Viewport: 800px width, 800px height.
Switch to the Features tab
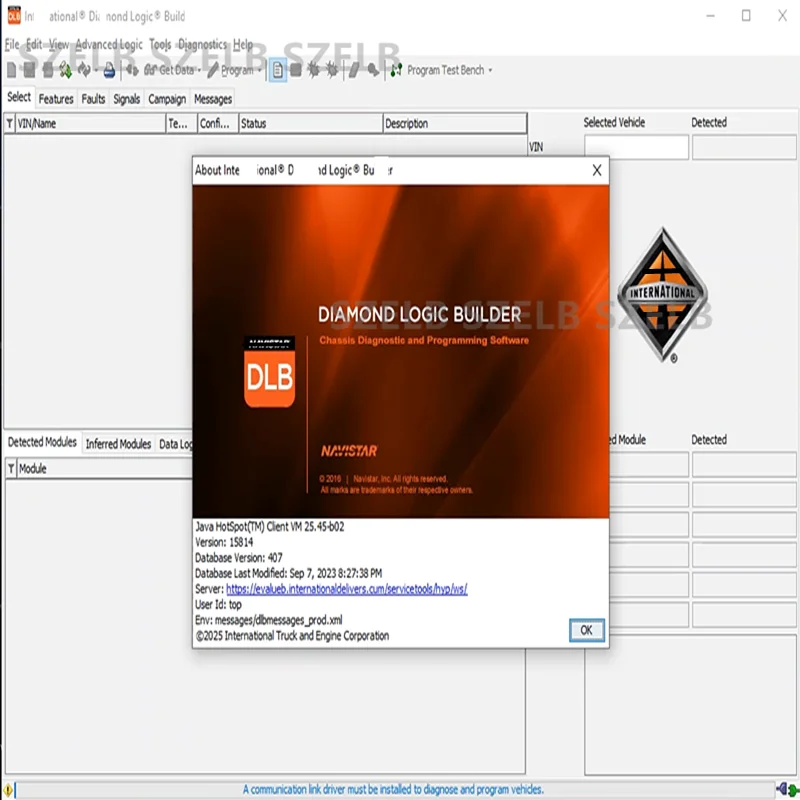(x=56, y=99)
